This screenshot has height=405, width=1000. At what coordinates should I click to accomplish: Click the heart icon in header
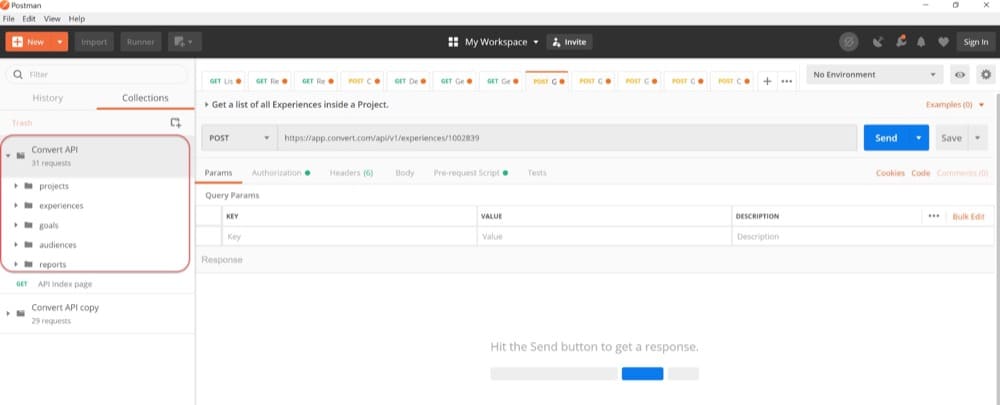point(943,42)
